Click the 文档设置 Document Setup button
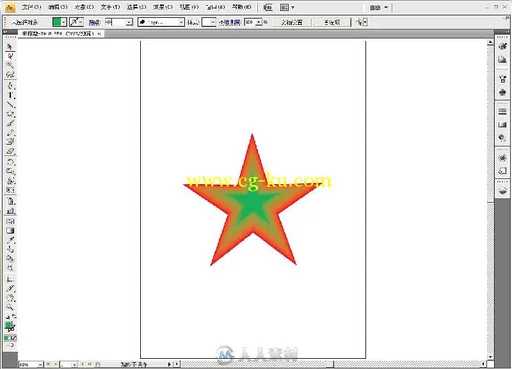The width and height of the screenshot is (512, 369). pos(292,22)
